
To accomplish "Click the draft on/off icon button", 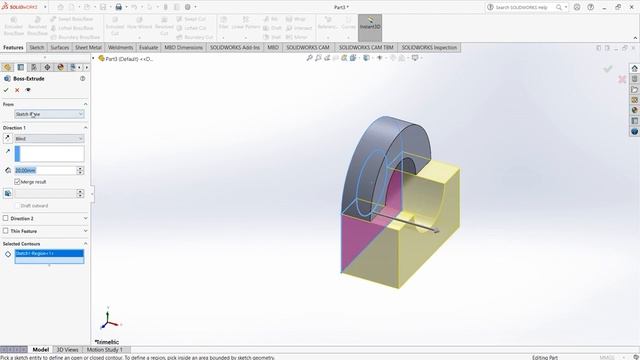I will 8,193.
